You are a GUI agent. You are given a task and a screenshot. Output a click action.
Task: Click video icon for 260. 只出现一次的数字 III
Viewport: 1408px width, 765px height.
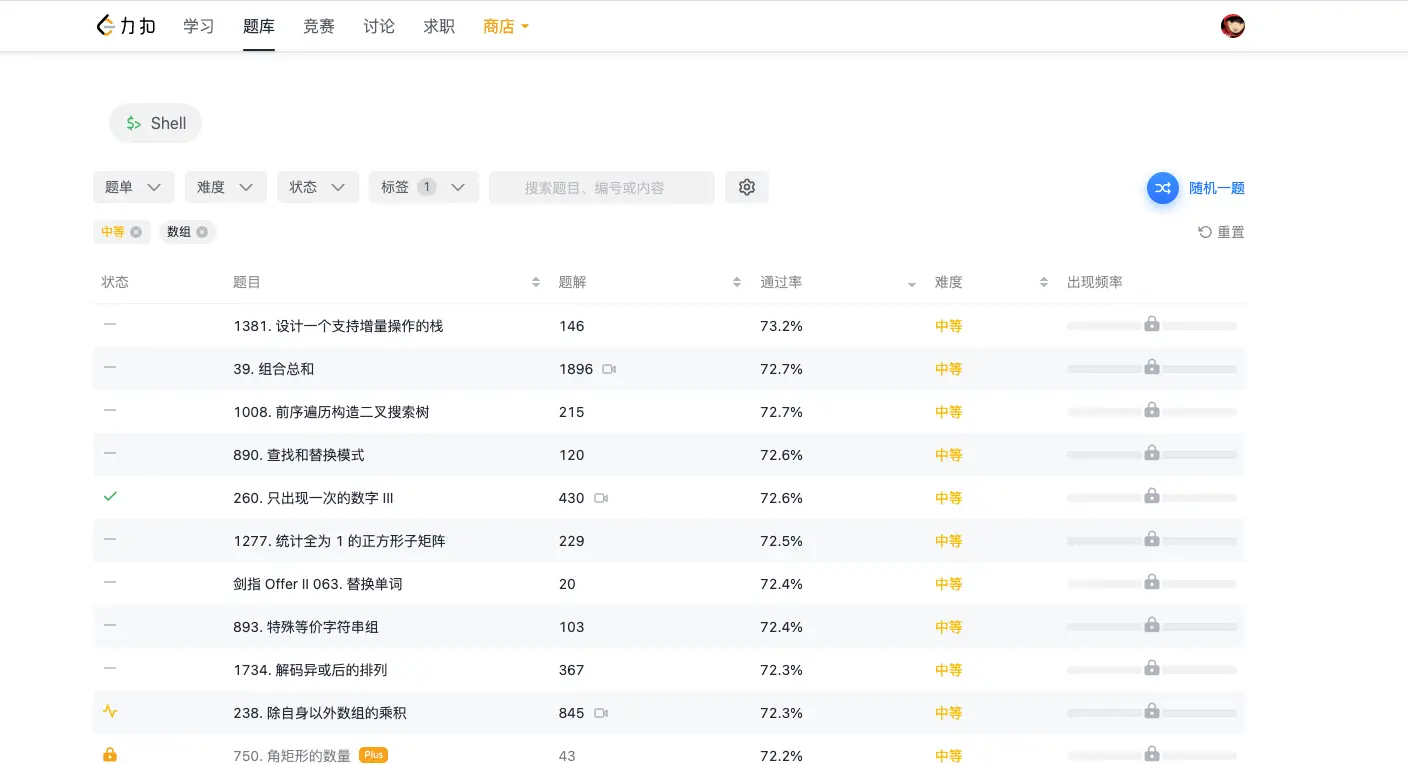[x=601, y=498]
